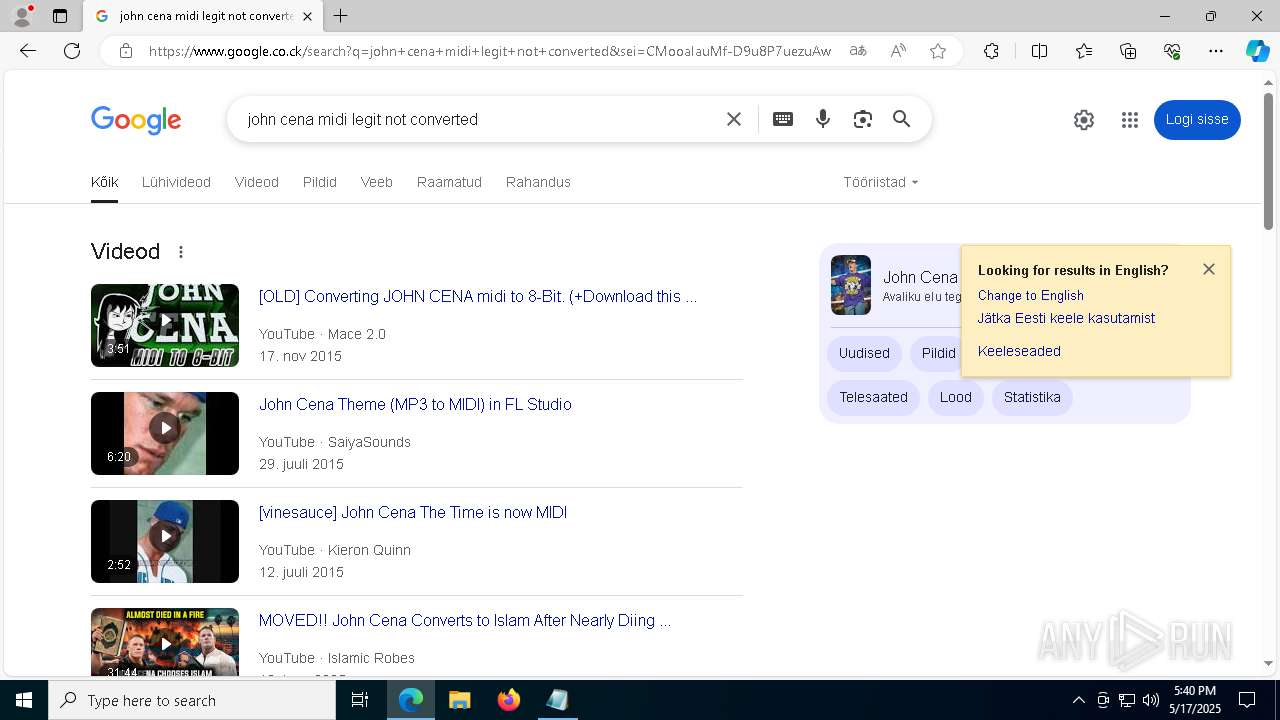The image size is (1280, 720).
Task: View site information lock icon
Action: coord(126,51)
